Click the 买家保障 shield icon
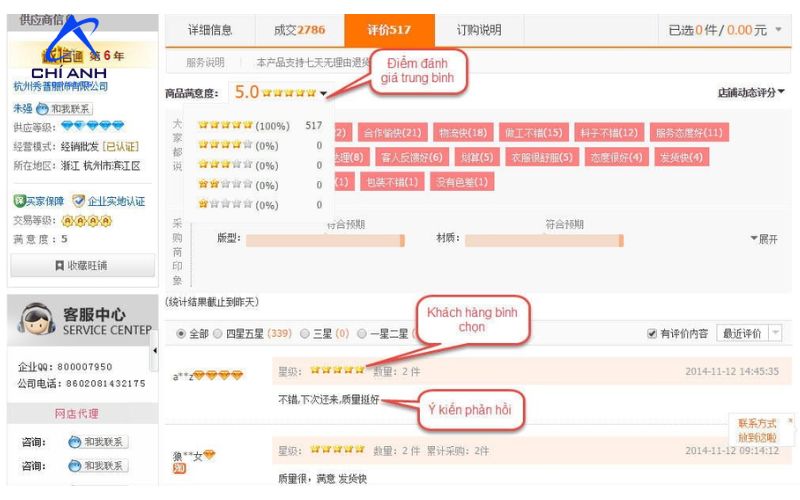This screenshot has height=500, width=800. click(x=19, y=201)
